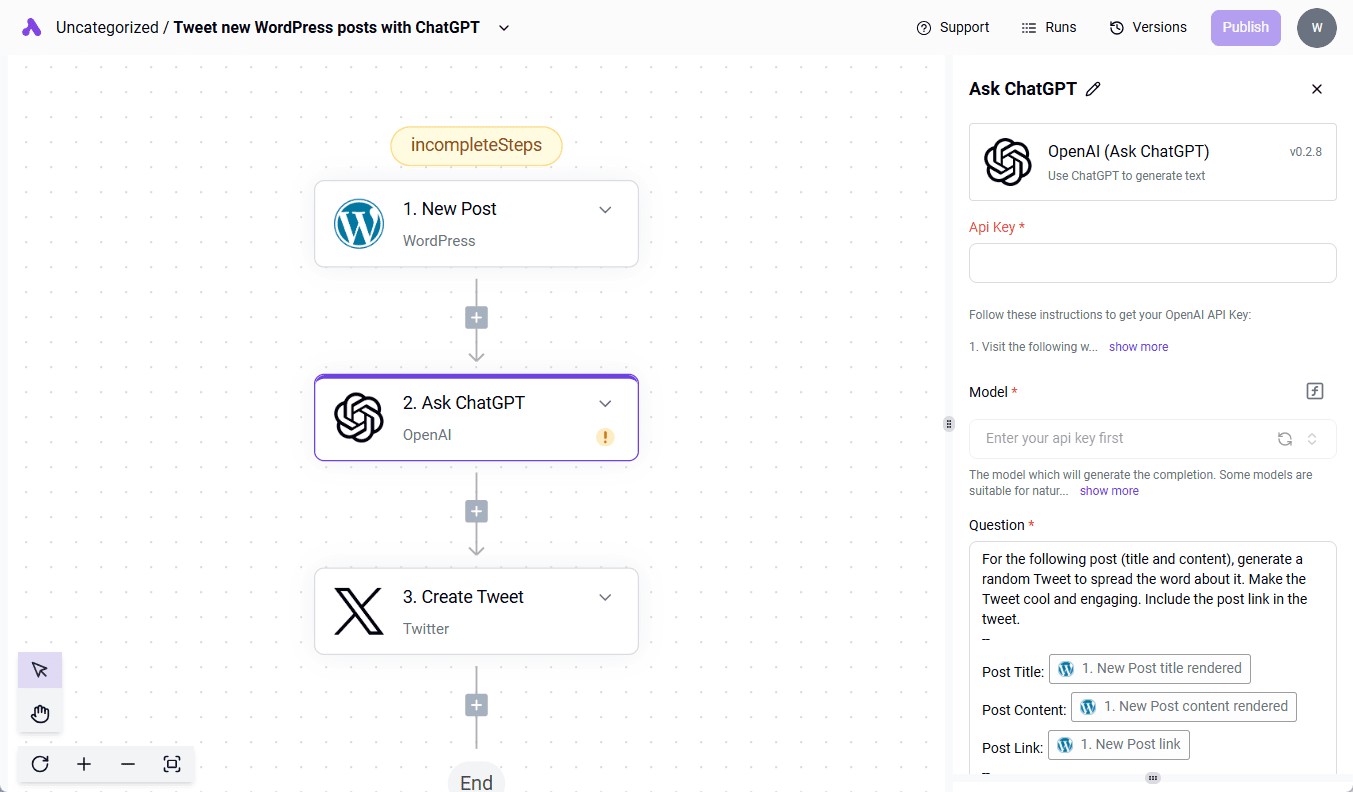Open the Runs list
This screenshot has height=792, width=1353.
tap(1048, 28)
